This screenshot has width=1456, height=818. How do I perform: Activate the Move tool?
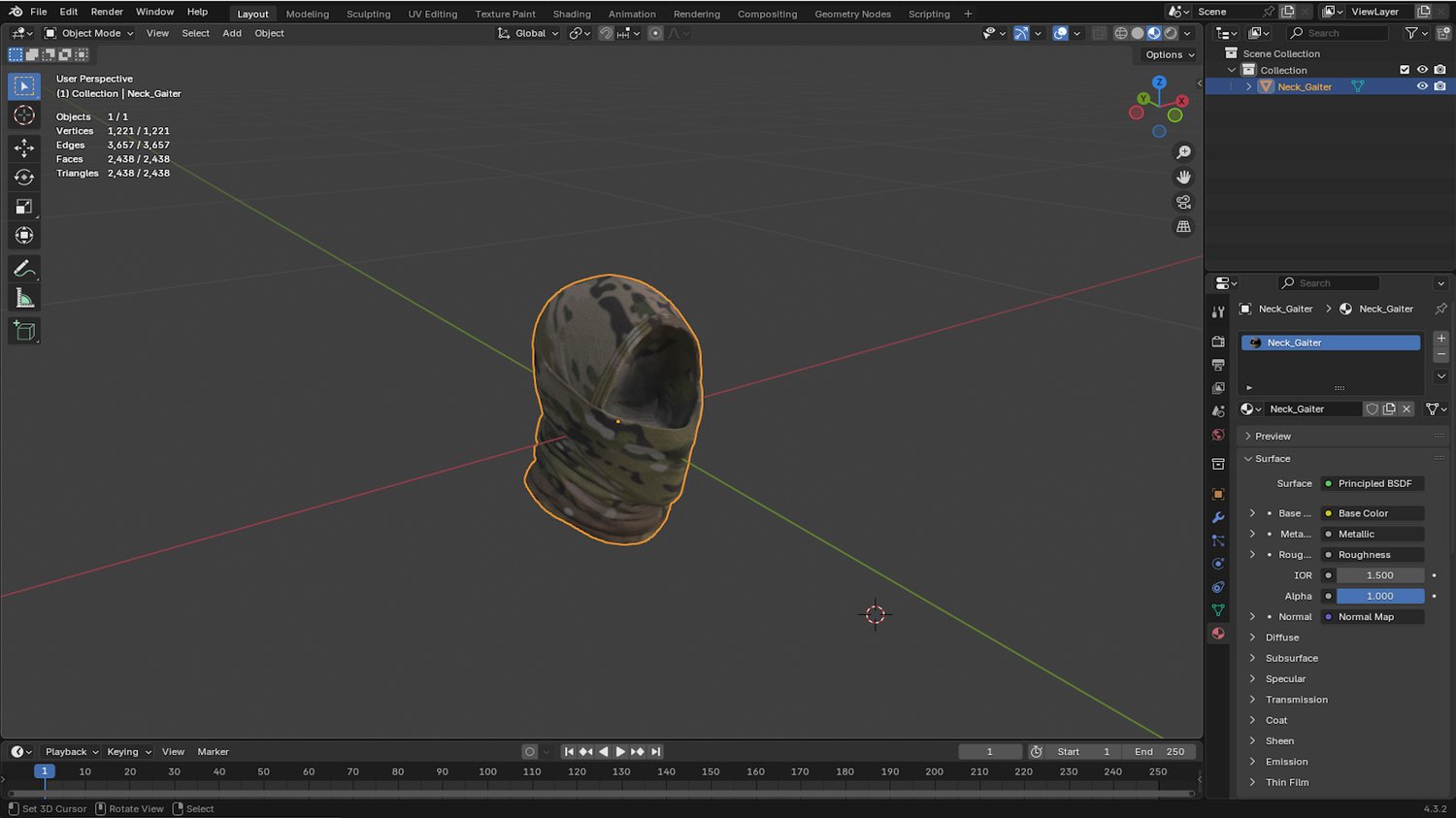24,147
